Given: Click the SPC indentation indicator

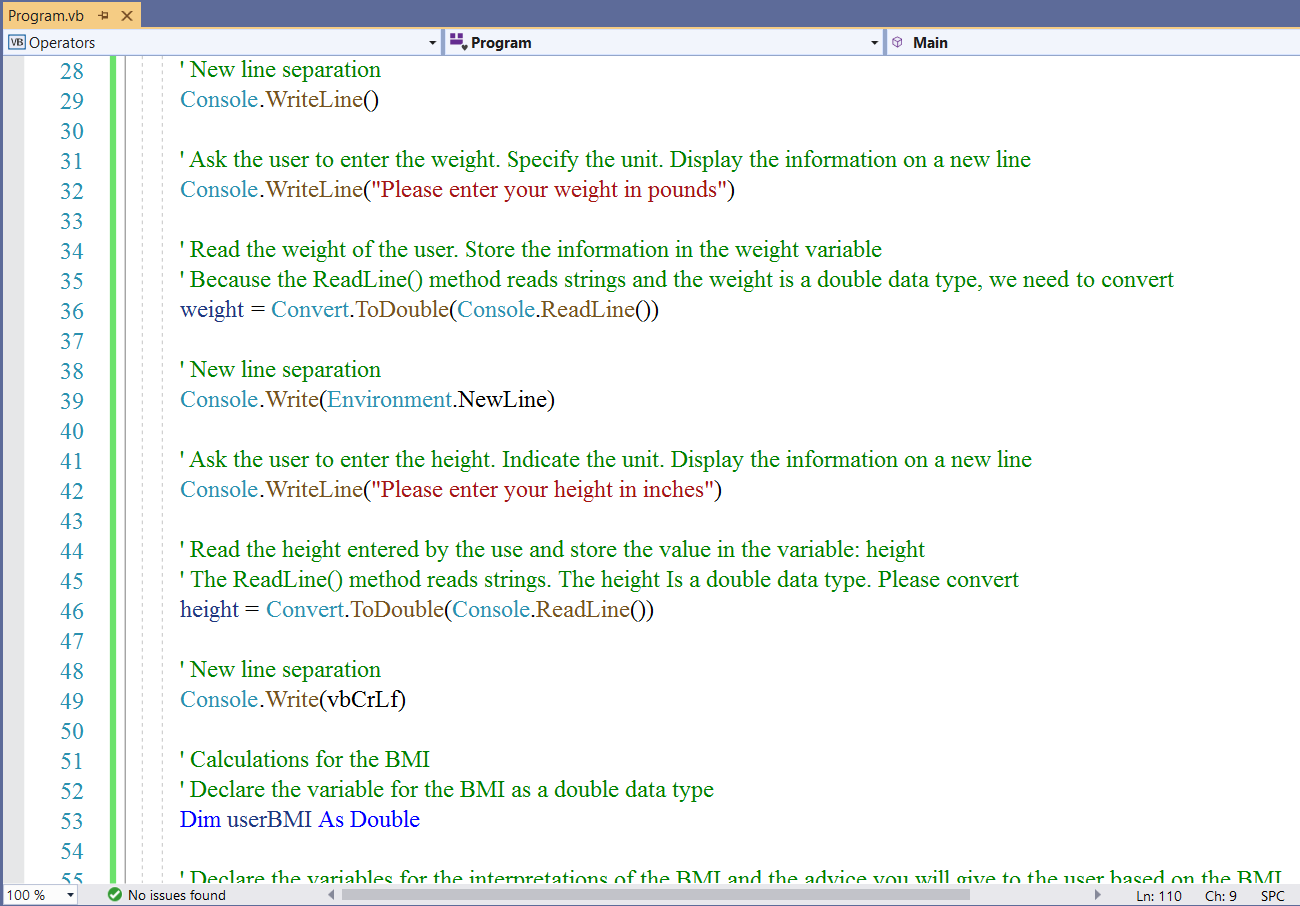Looking at the screenshot, I should 1273,896.
